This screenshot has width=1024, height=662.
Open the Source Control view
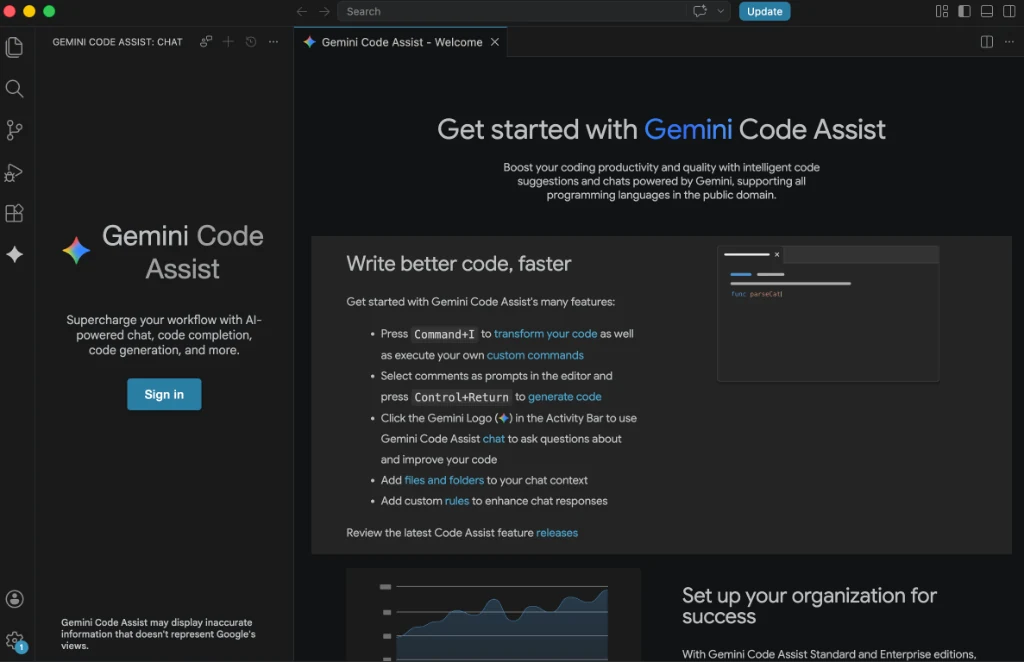14,131
